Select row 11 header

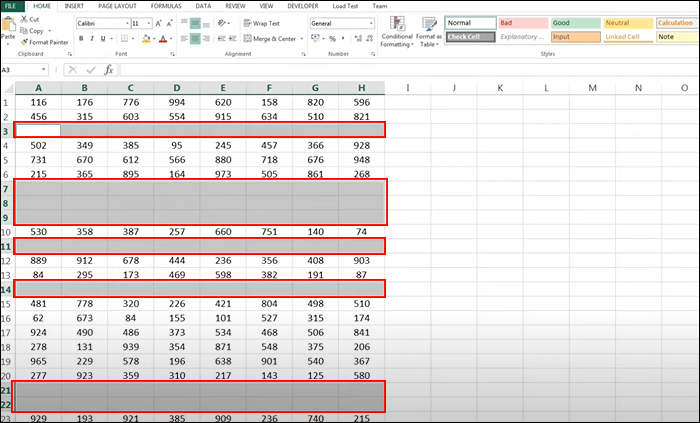point(6,246)
